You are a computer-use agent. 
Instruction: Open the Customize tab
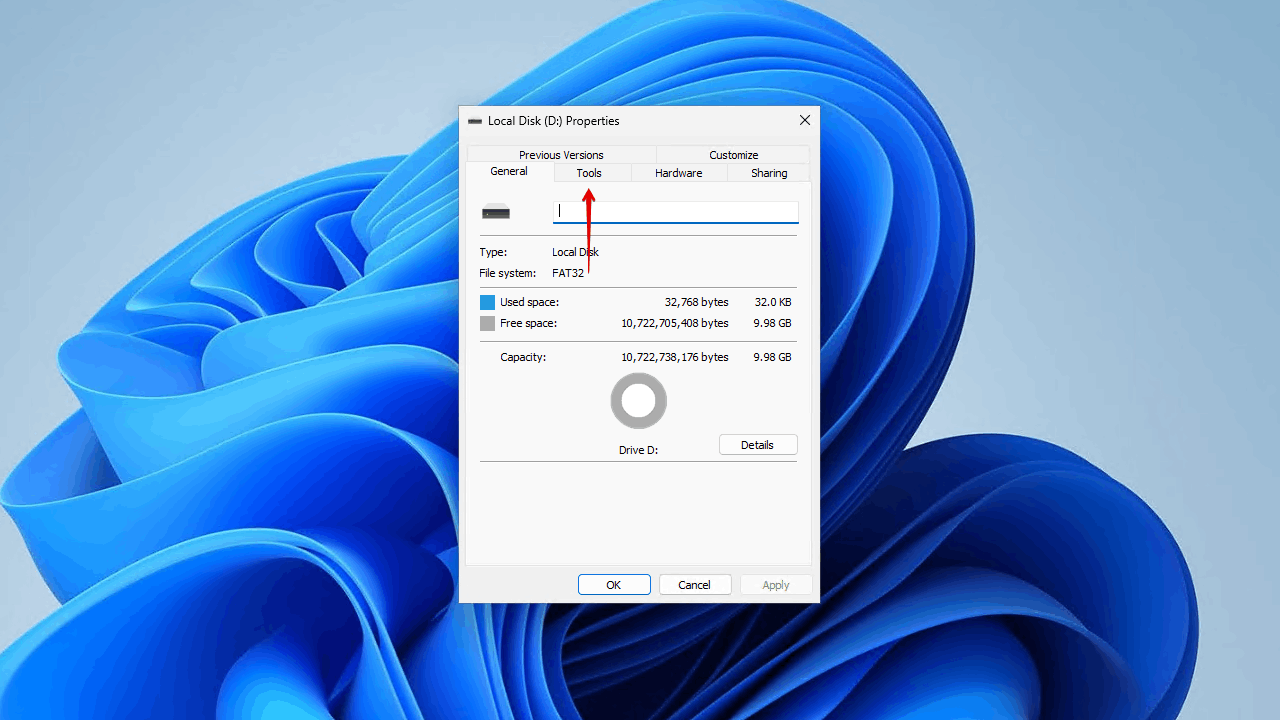pyautogui.click(x=733, y=155)
